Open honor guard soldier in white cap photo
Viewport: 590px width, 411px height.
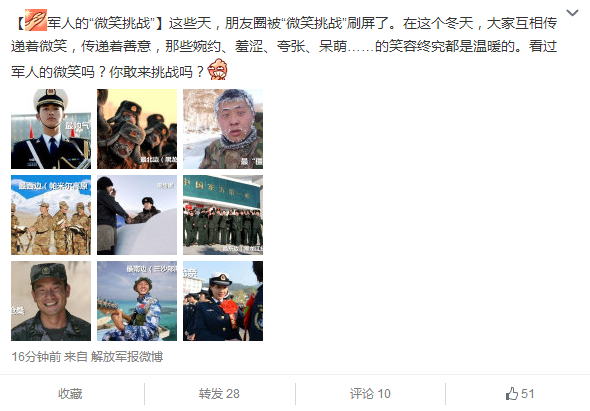click(x=51, y=129)
